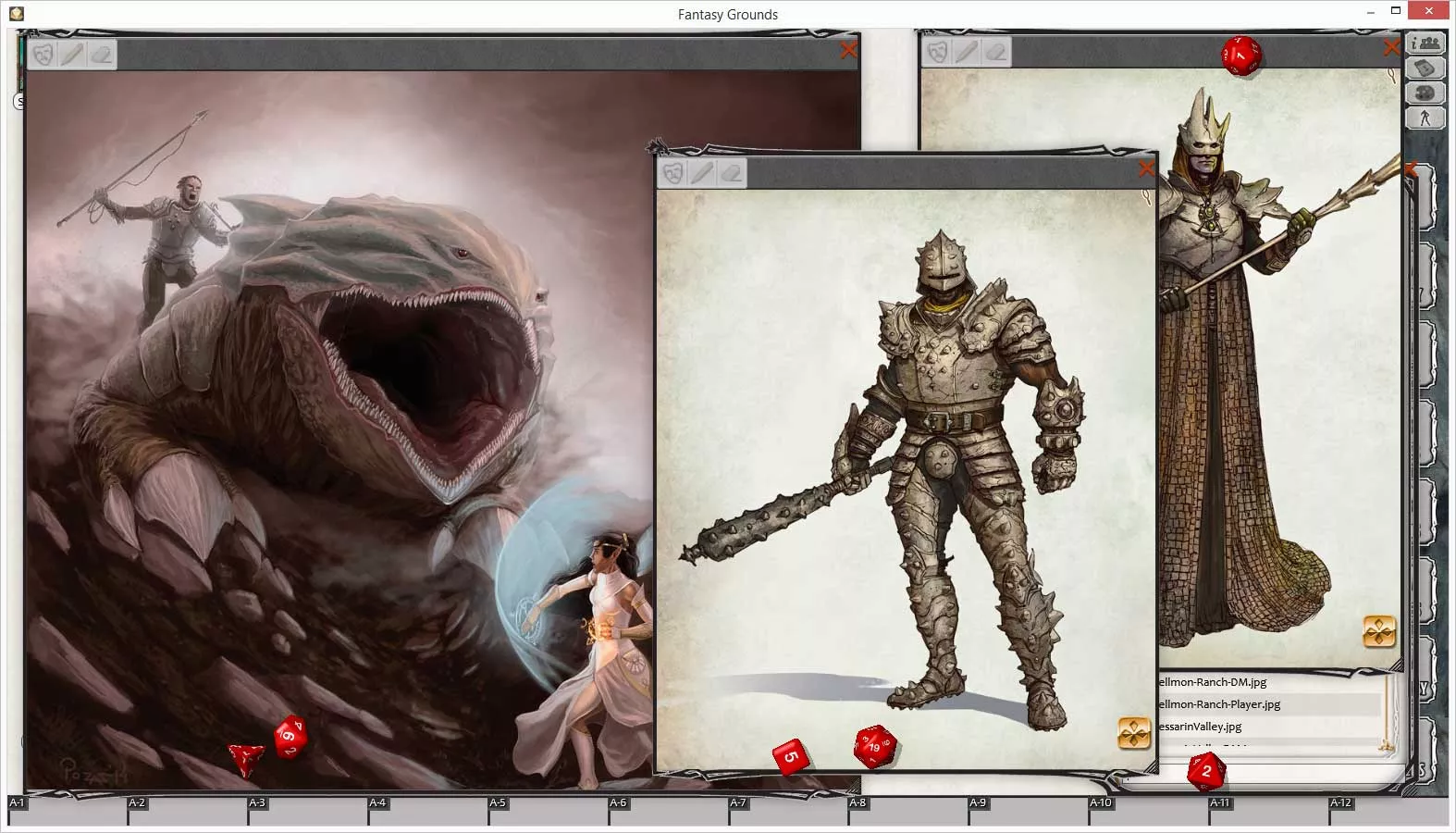This screenshot has height=833, width=1456.
Task: Click the link icon atop the crowned figure image
Action: (x=1392, y=76)
